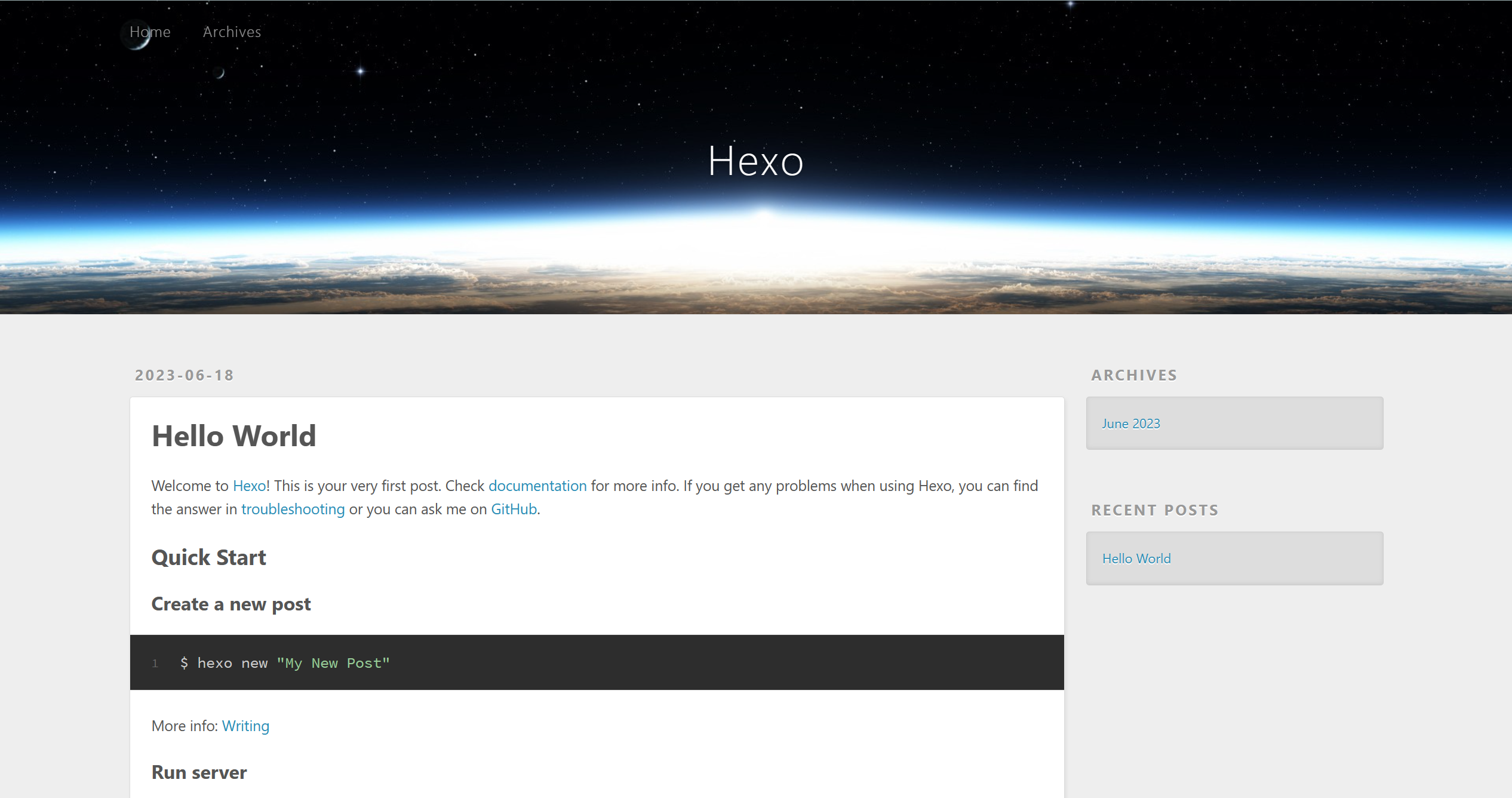Click the Quick Start heading
The height and width of the screenshot is (798, 1512).
[x=208, y=557]
